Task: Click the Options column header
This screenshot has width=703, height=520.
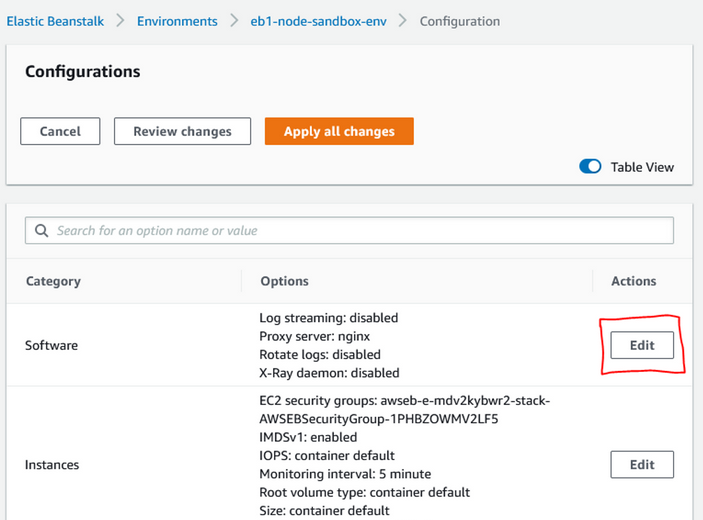Action: [x=284, y=281]
